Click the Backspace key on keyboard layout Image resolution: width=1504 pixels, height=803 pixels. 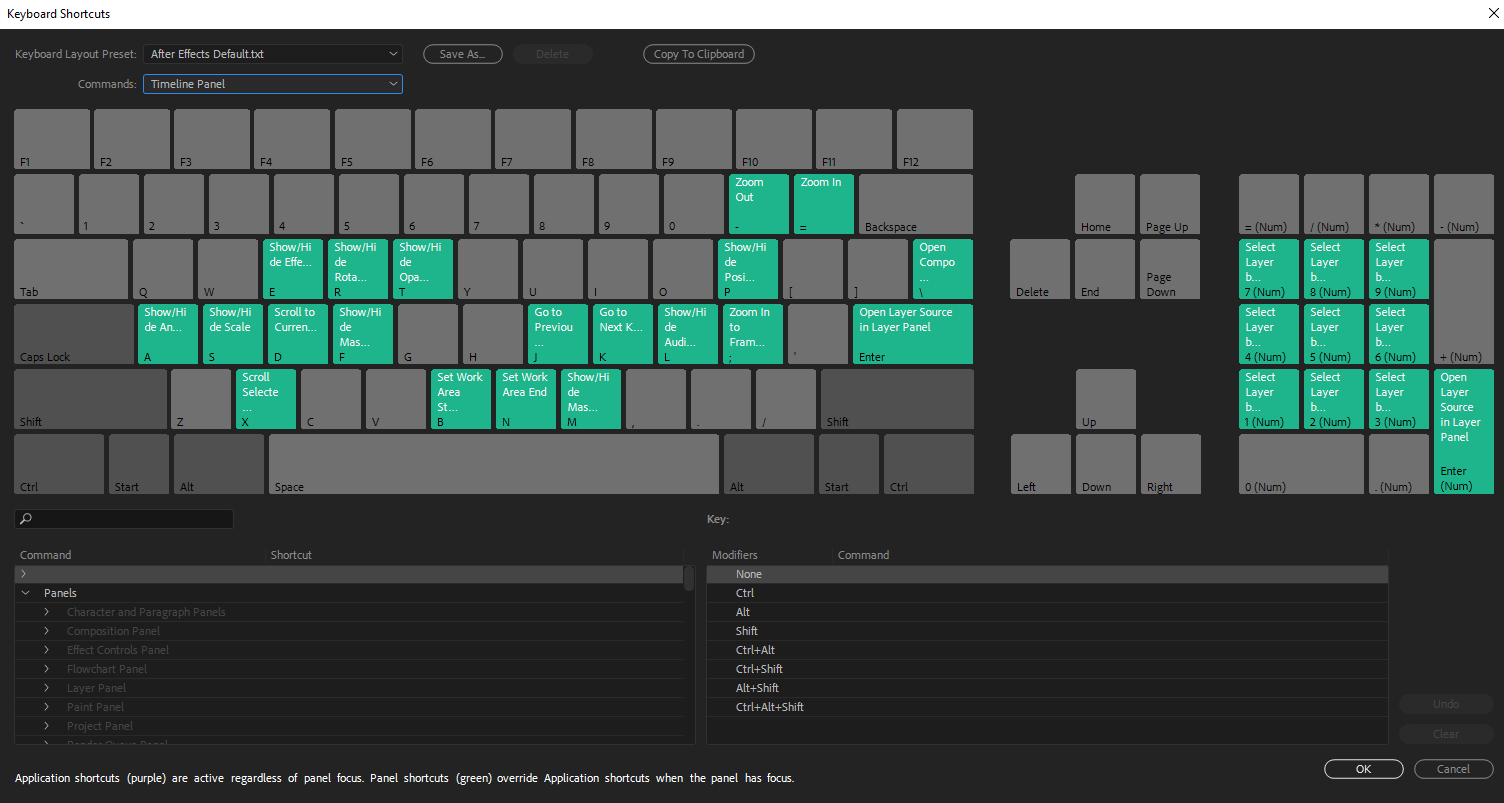coord(916,204)
